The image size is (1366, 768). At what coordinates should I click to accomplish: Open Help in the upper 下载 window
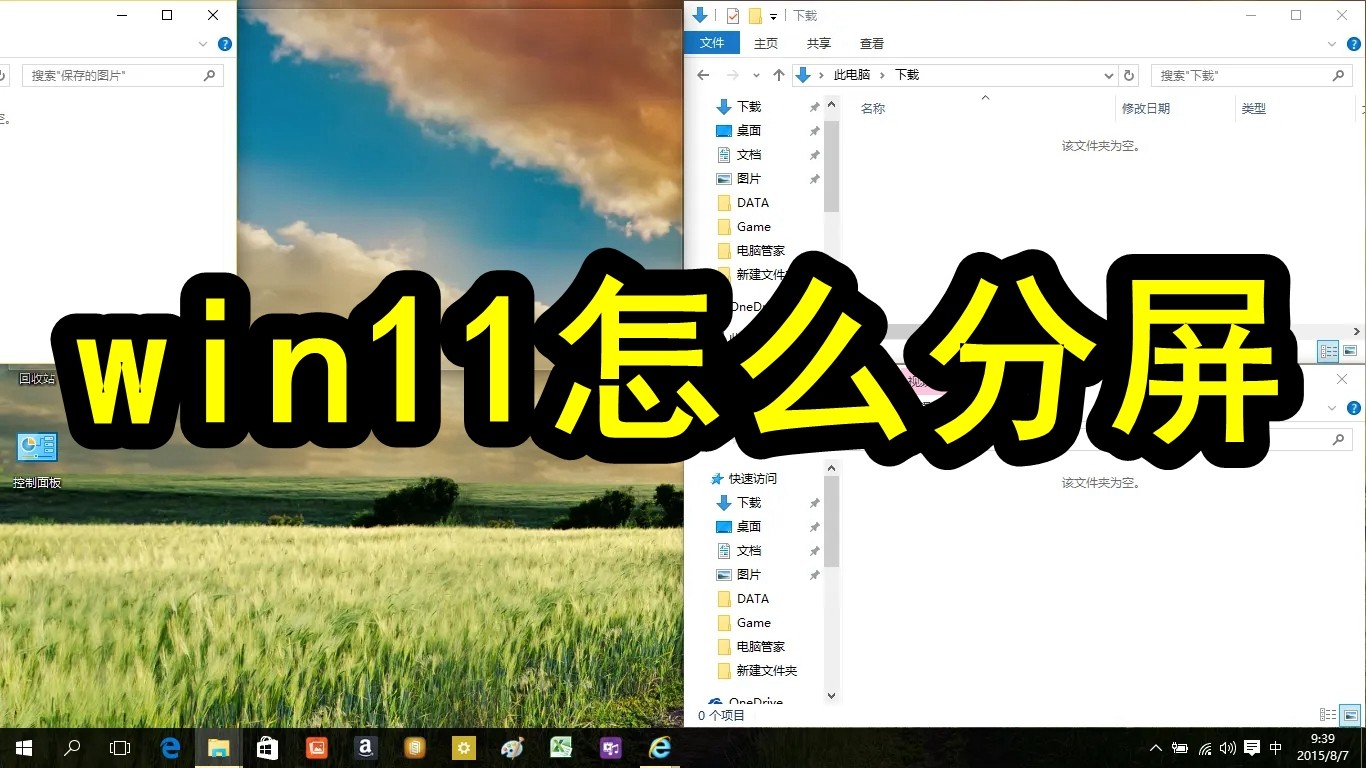[x=1353, y=44]
